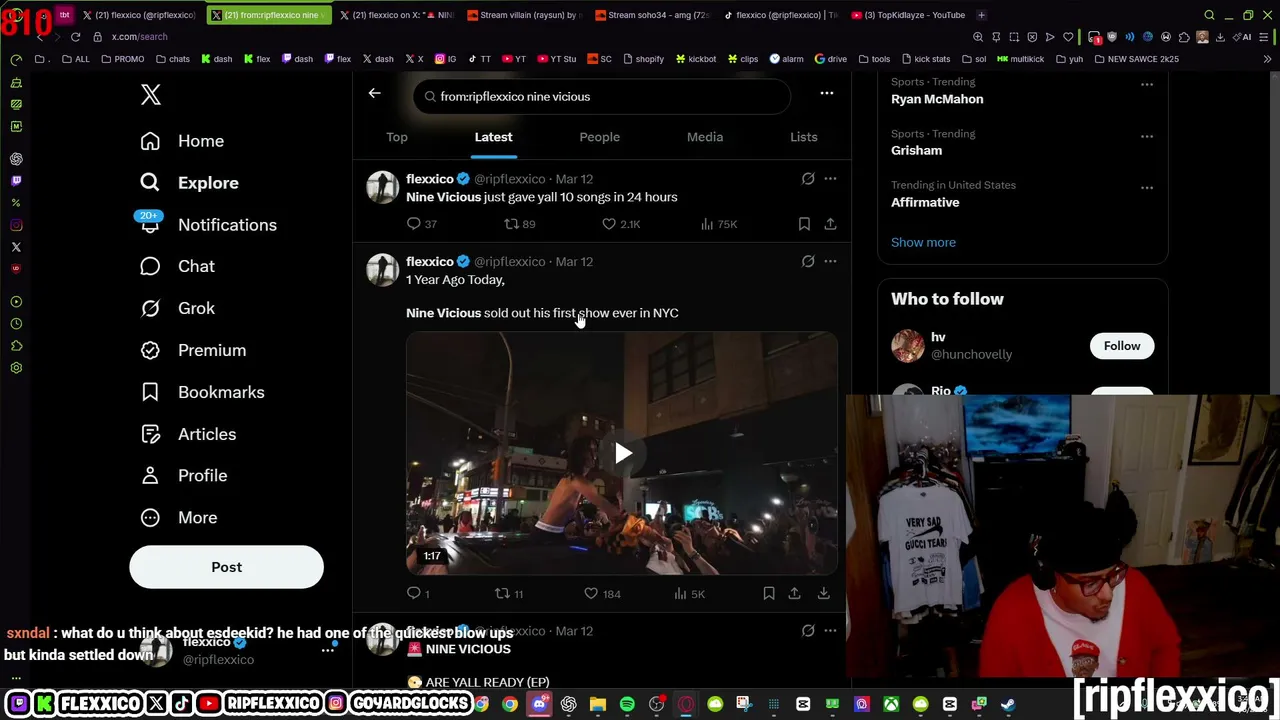The width and height of the screenshot is (1280, 720).
Task: Open Grok actions on '1 Year Ago Today' post
Action: click(808, 261)
